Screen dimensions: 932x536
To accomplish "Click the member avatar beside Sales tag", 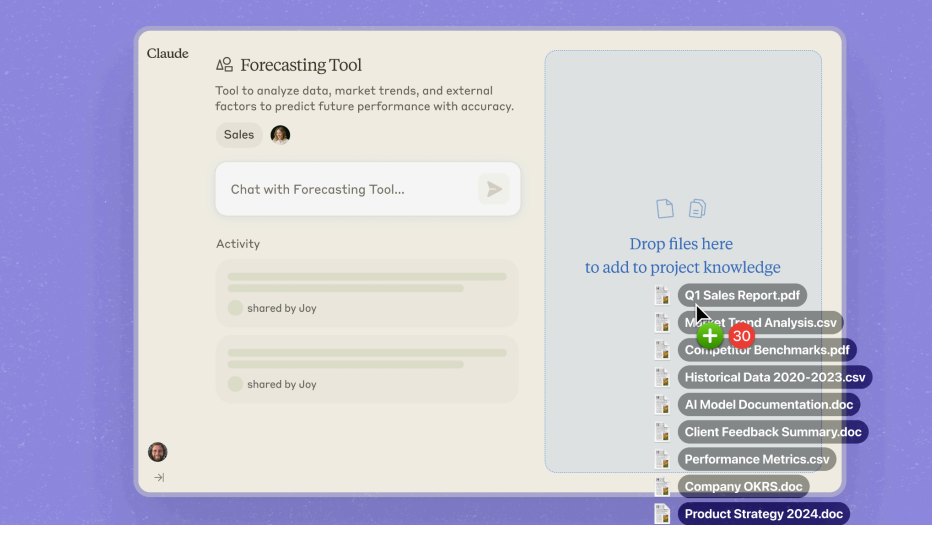I will click(280, 135).
